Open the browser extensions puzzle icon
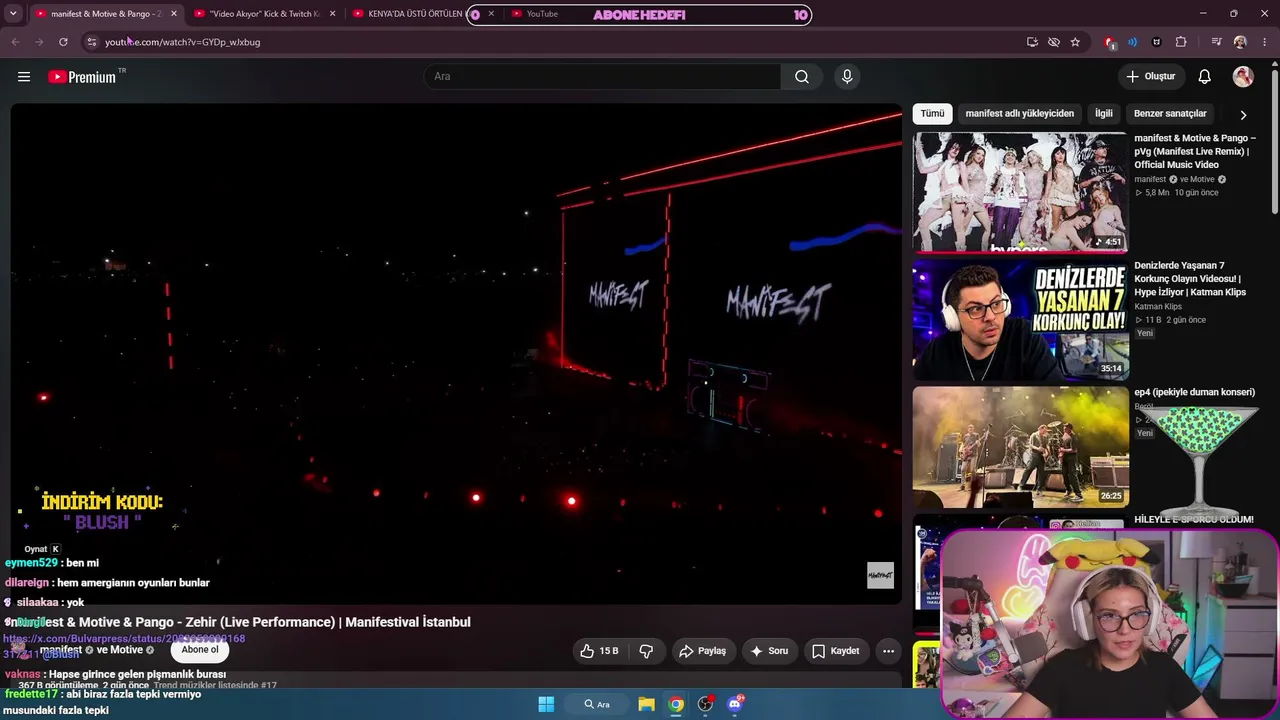This screenshot has height=720, width=1280. (x=1181, y=42)
